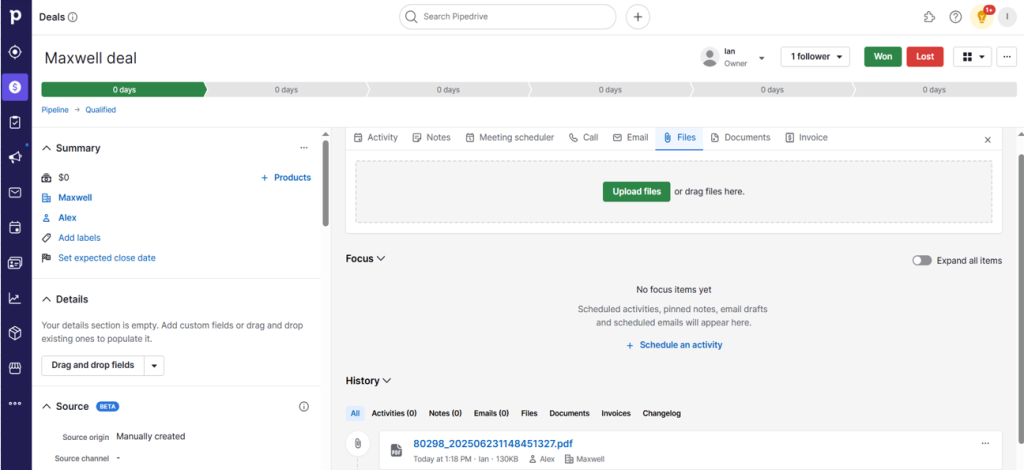Mark the deal as Won
The width and height of the screenshot is (1024, 470).
tap(882, 57)
